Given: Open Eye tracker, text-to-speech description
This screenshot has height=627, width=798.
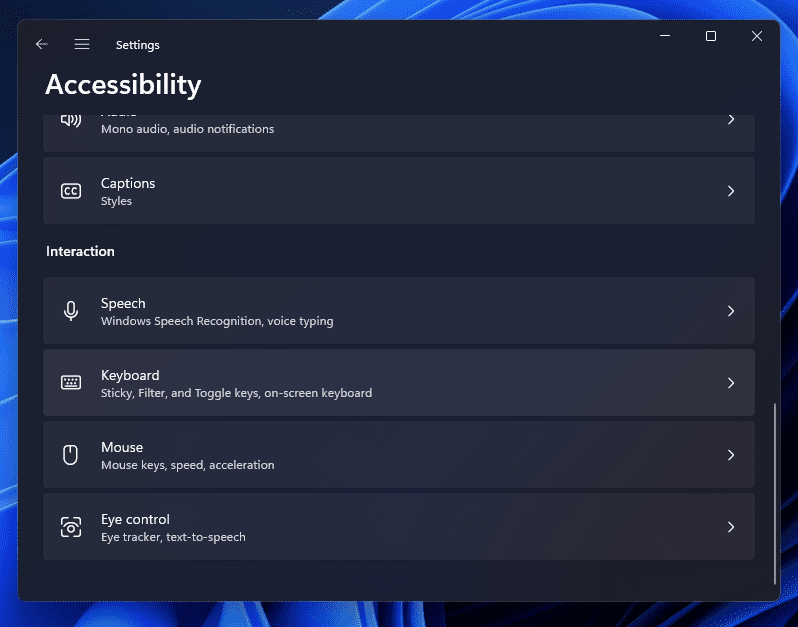Looking at the screenshot, I should point(173,537).
